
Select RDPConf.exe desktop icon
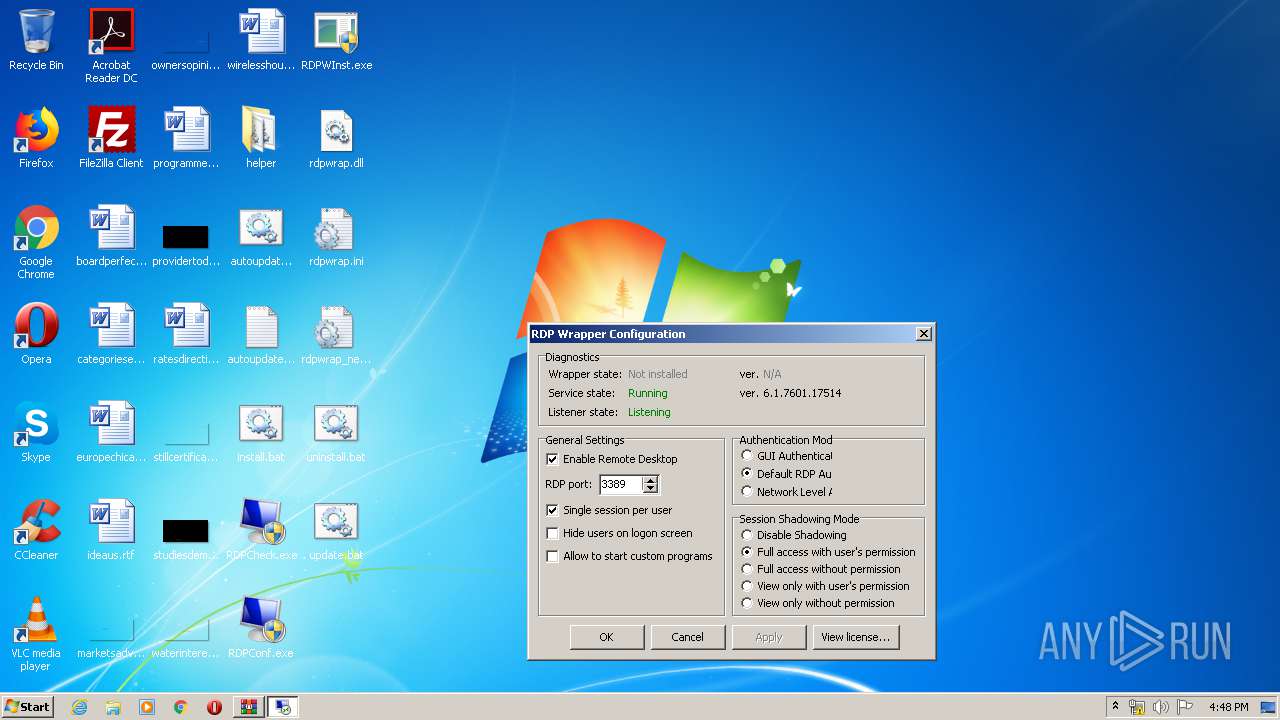pos(261,628)
